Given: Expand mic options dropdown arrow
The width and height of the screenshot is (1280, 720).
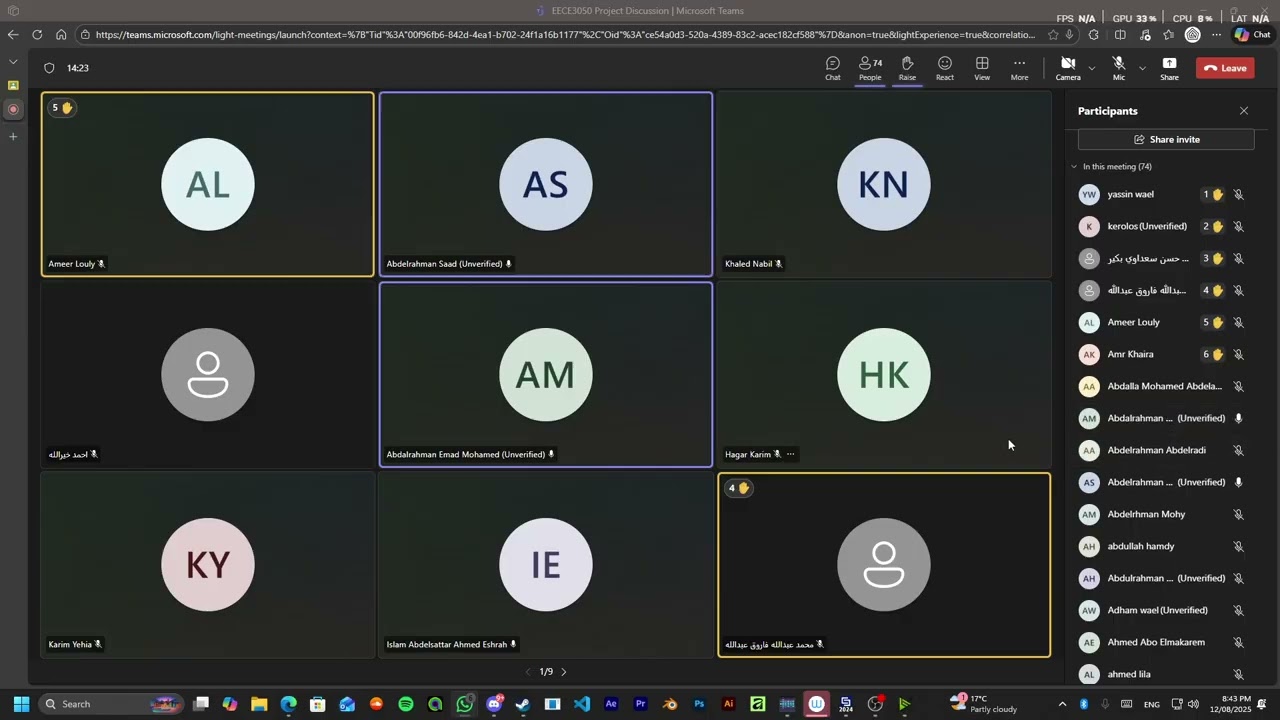Looking at the screenshot, I should pos(1142,68).
